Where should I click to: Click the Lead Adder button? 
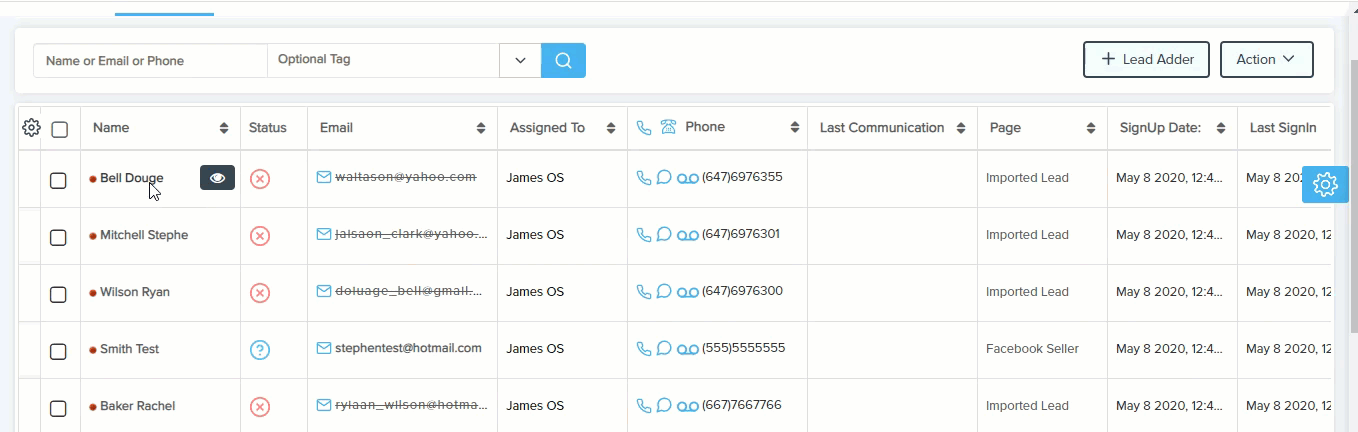1146,60
